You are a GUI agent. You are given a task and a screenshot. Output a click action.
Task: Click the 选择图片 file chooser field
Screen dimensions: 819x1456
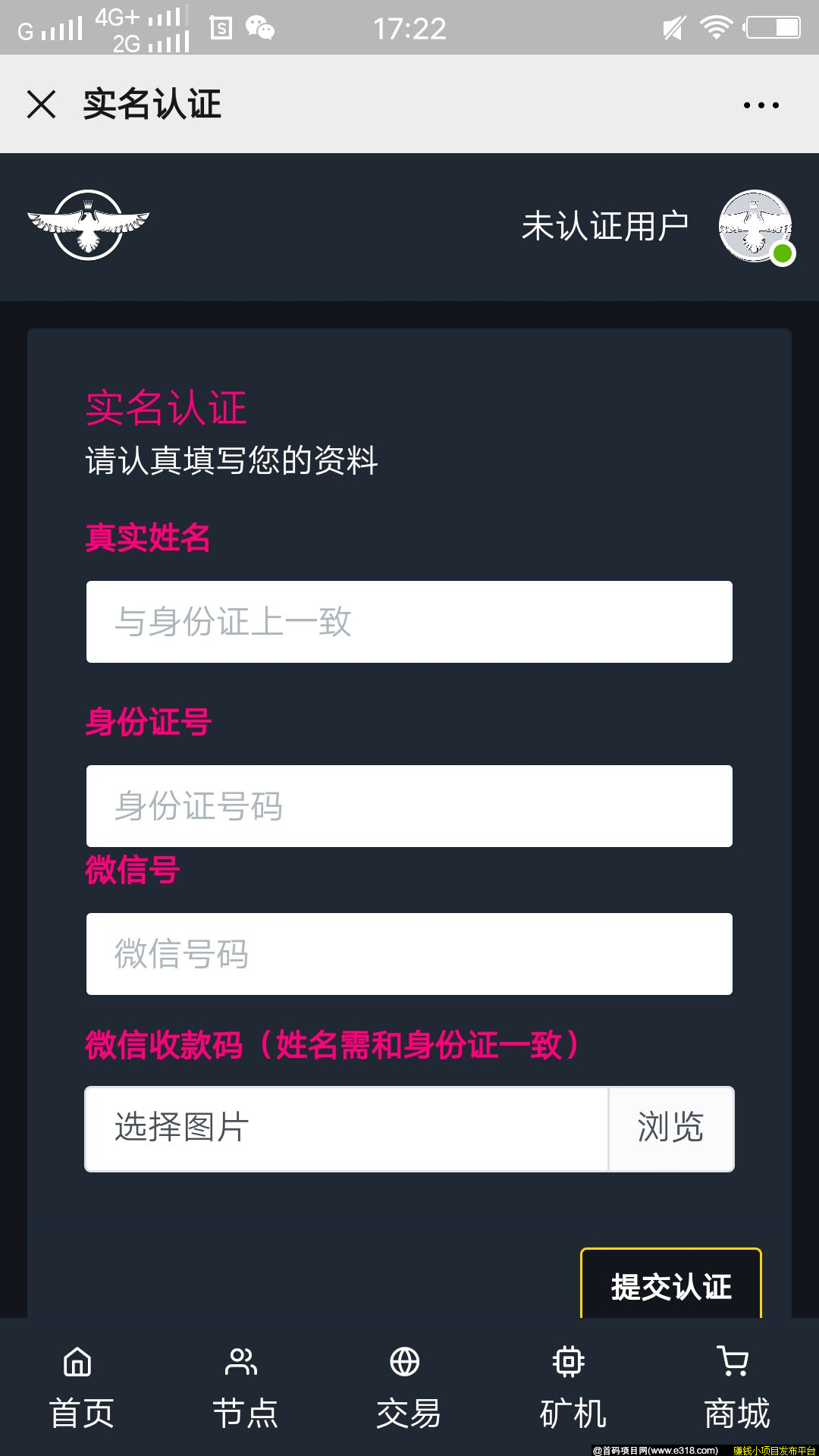[x=347, y=1128]
